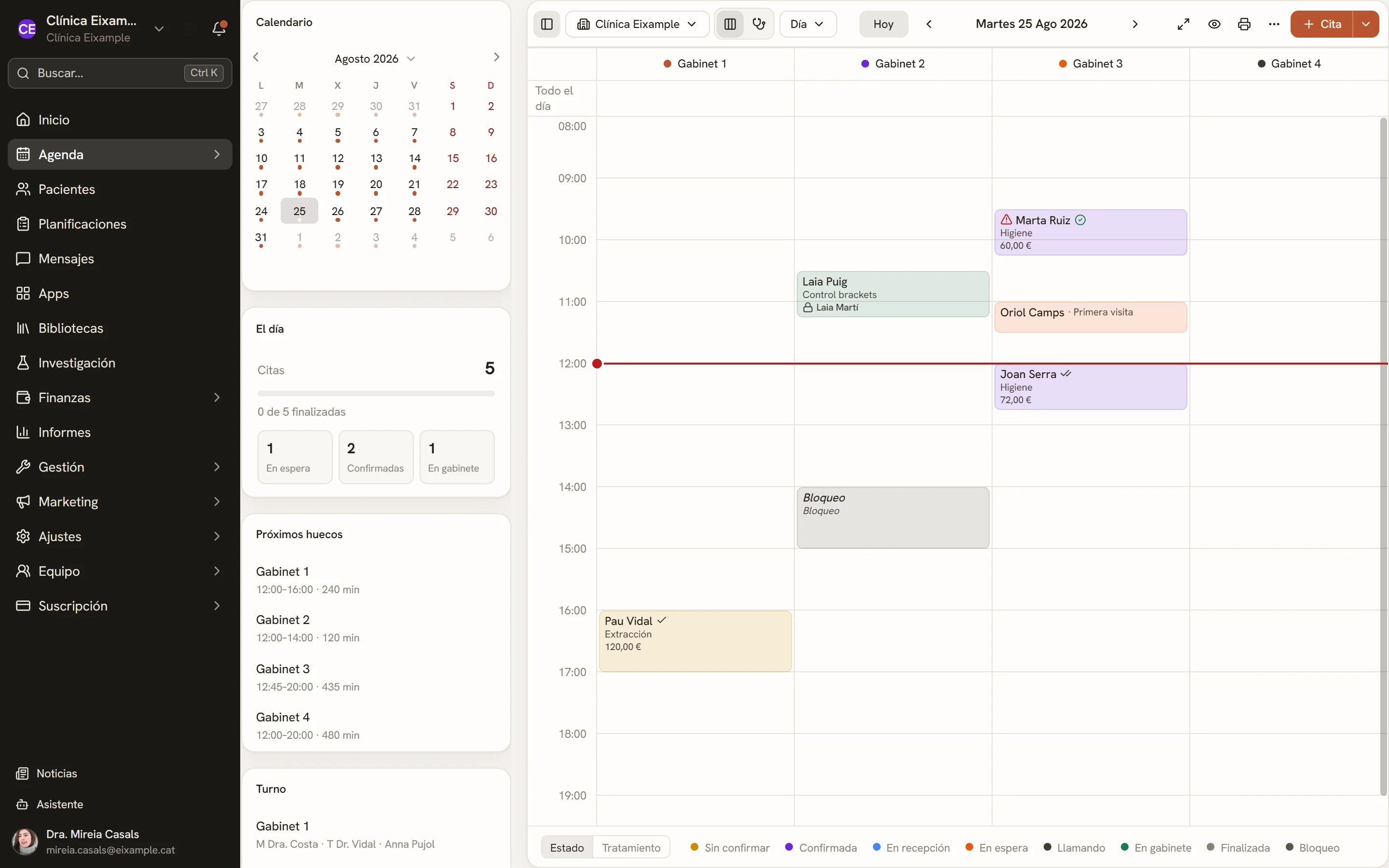Print the day's agenda
1389x868 pixels.
(1244, 24)
